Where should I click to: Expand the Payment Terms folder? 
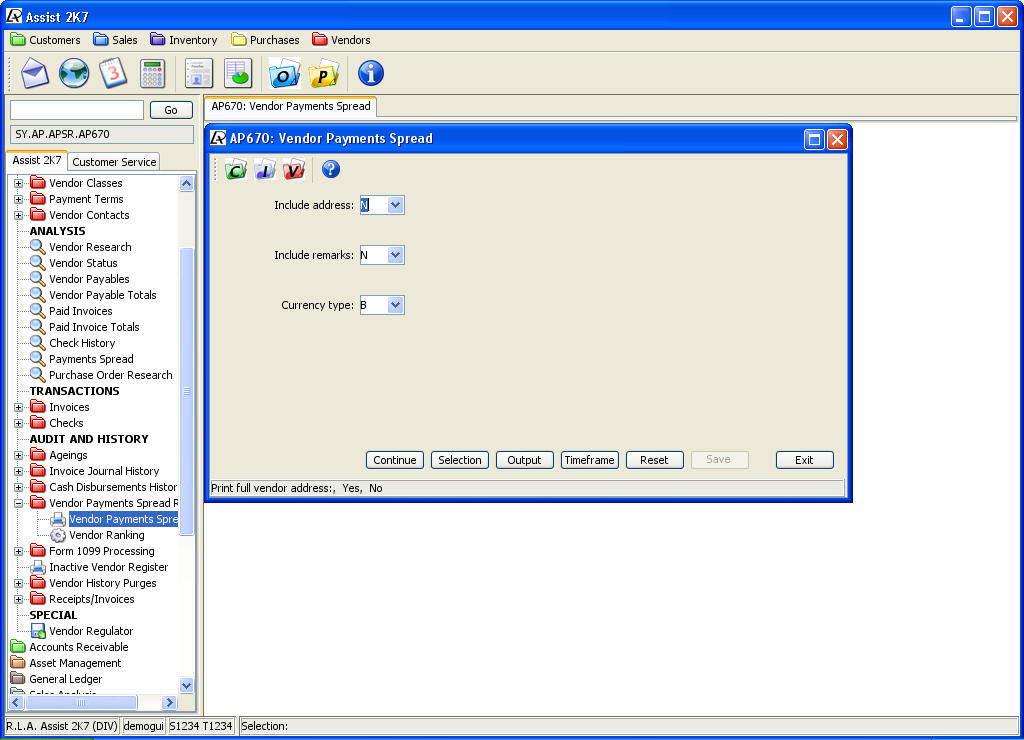pyautogui.click(x=18, y=199)
